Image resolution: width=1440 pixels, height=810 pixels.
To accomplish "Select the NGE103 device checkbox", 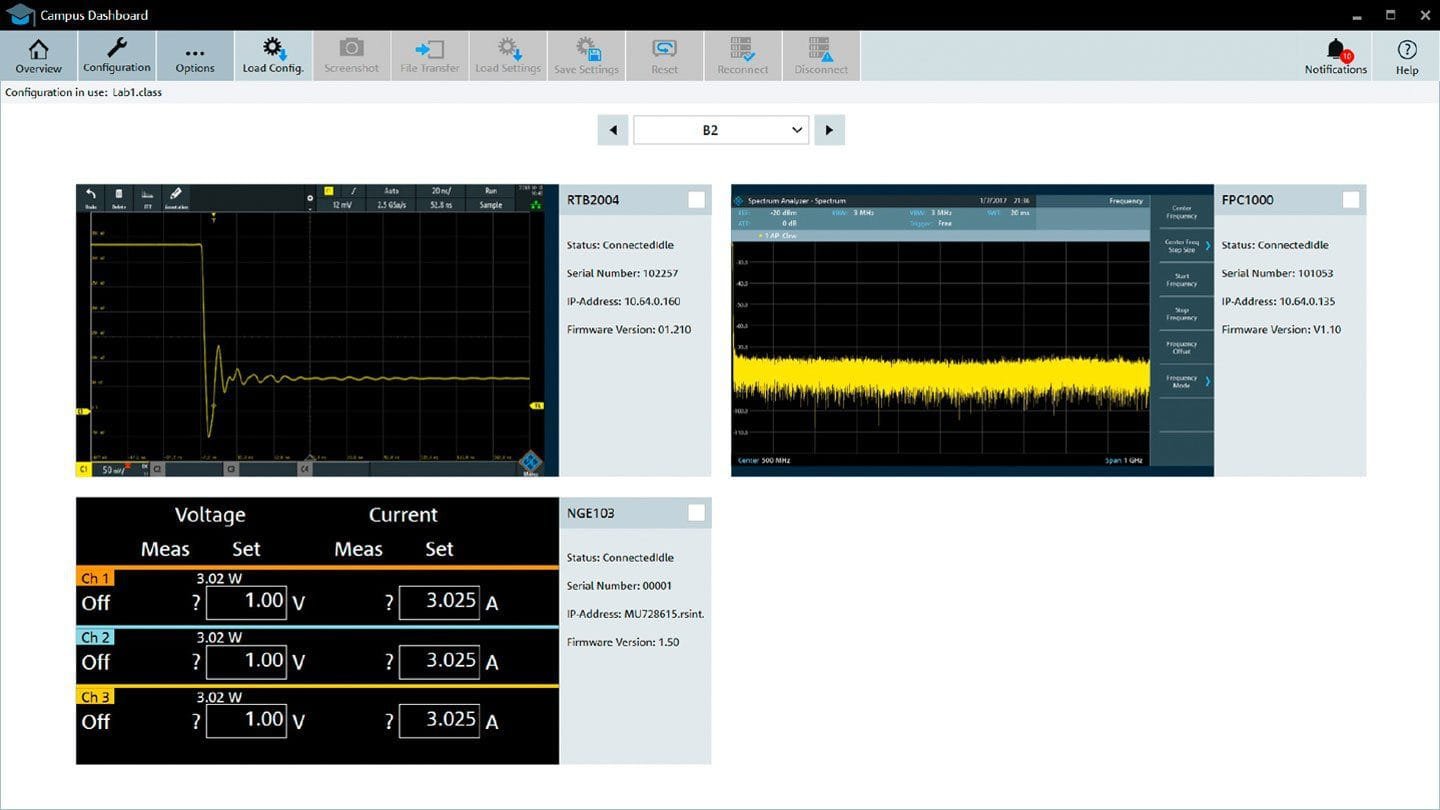I will 696,513.
